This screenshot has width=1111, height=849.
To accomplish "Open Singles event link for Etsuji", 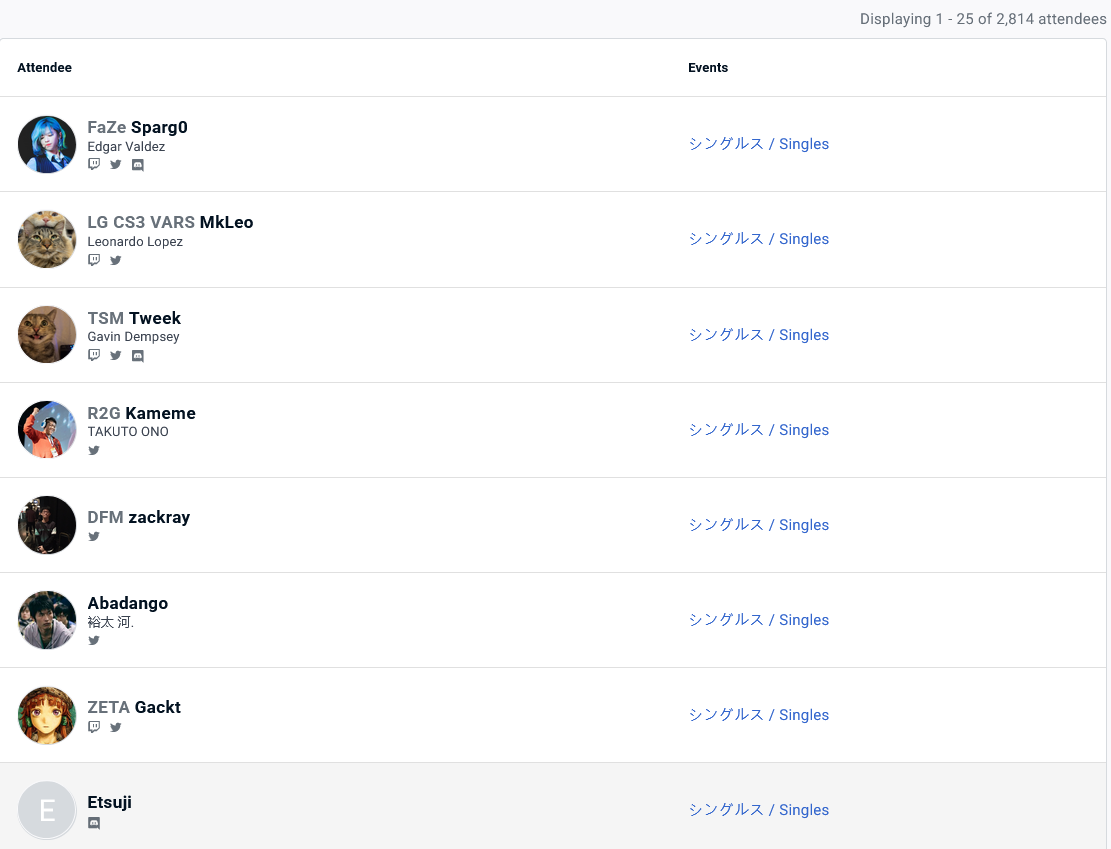I will [x=759, y=809].
